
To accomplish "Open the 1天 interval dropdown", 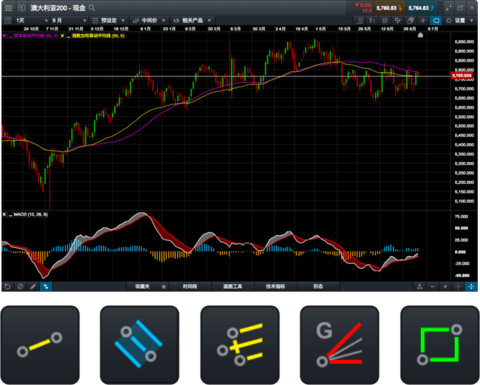I will click(x=32, y=21).
